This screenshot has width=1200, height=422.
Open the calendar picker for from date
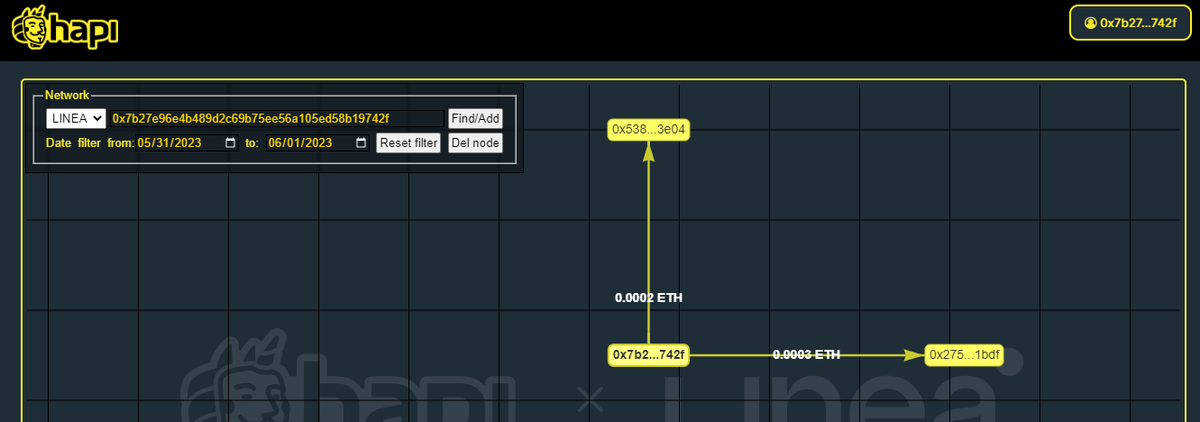231,143
